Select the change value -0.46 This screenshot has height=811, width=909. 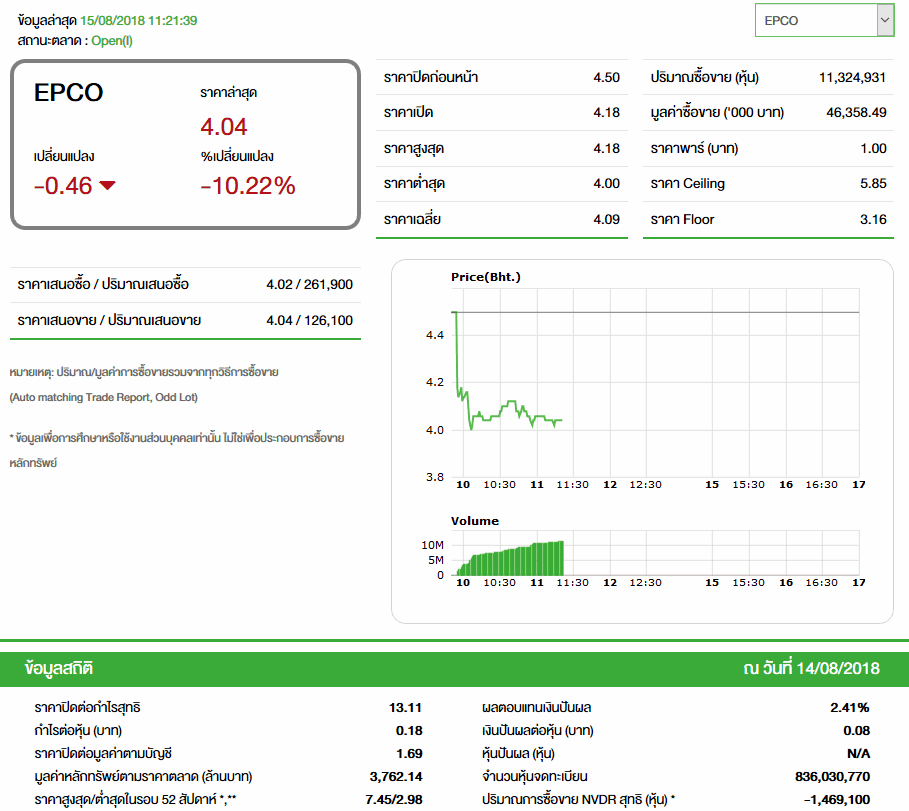[x=63, y=186]
